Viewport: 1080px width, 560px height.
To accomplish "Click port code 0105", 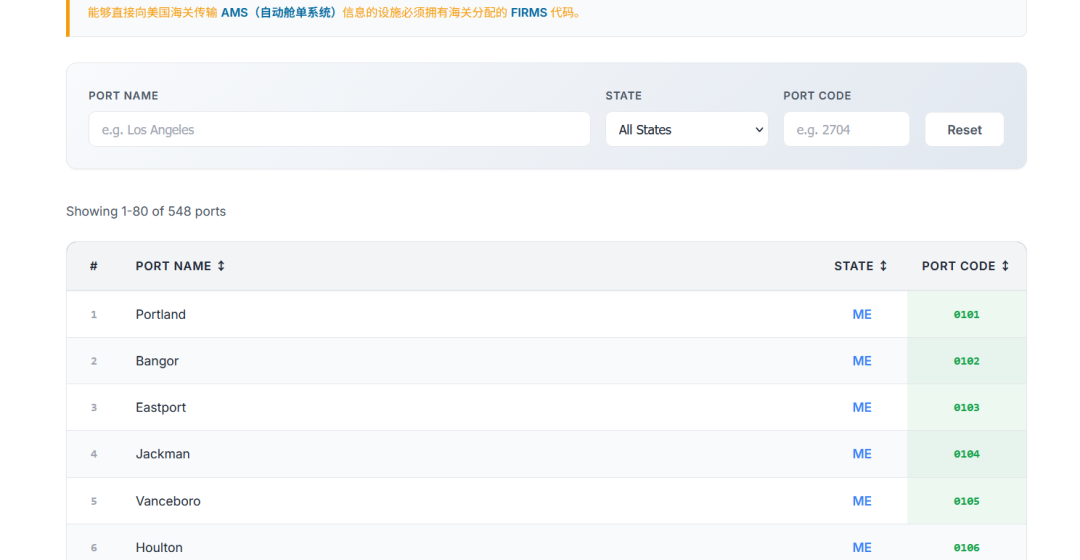I will (966, 501).
